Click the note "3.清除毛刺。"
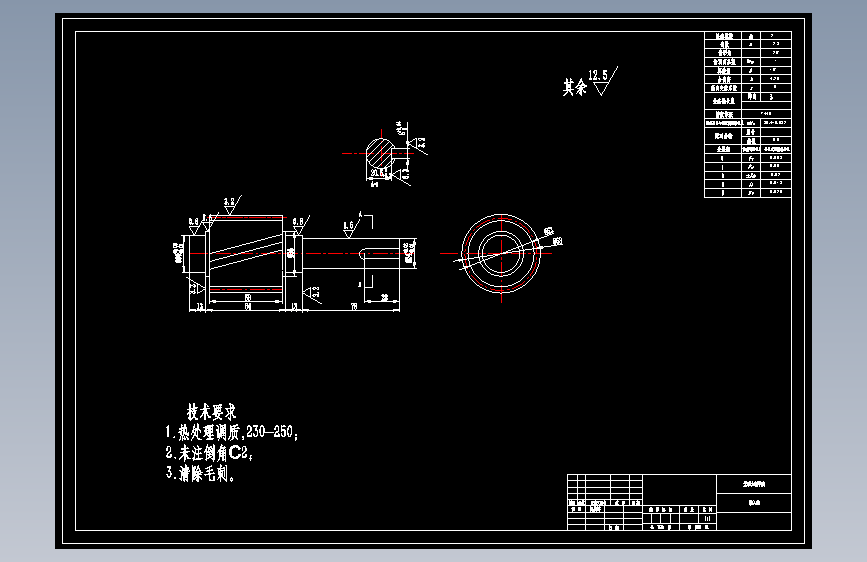The width and height of the screenshot is (867, 562). tap(200, 473)
